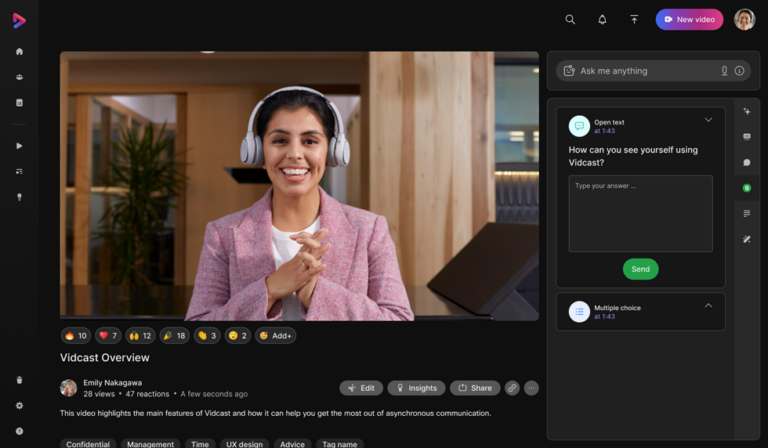Open the trash in left sidebar
Viewport: 768px width, 448px height.
[x=19, y=380]
